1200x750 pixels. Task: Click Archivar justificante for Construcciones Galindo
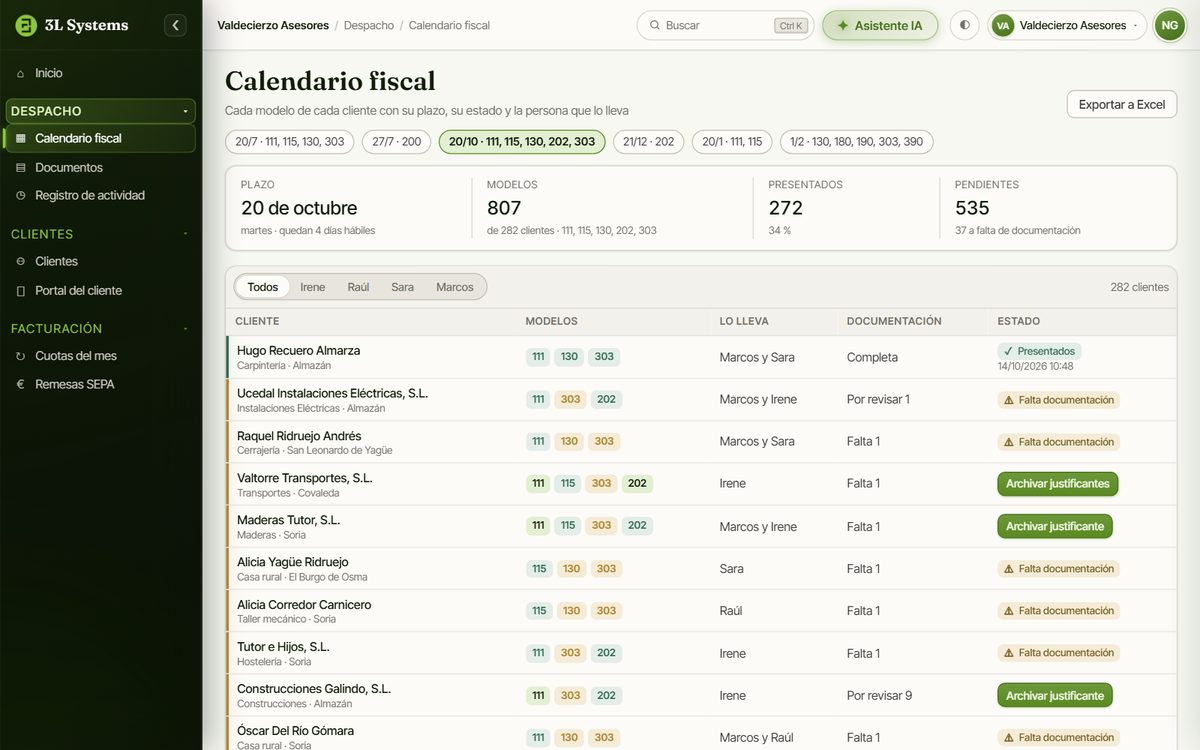point(1055,695)
